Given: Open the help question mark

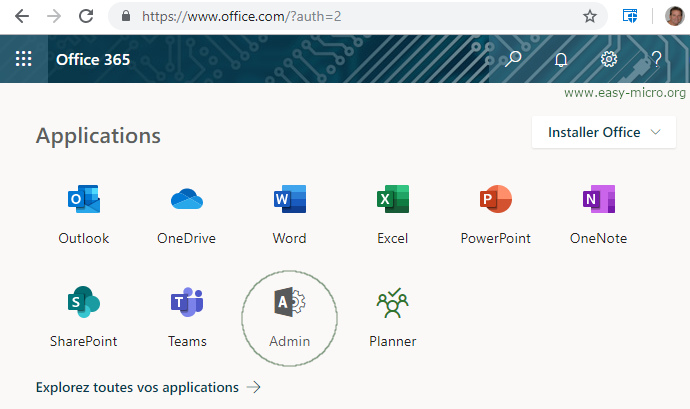Looking at the screenshot, I should pos(656,59).
